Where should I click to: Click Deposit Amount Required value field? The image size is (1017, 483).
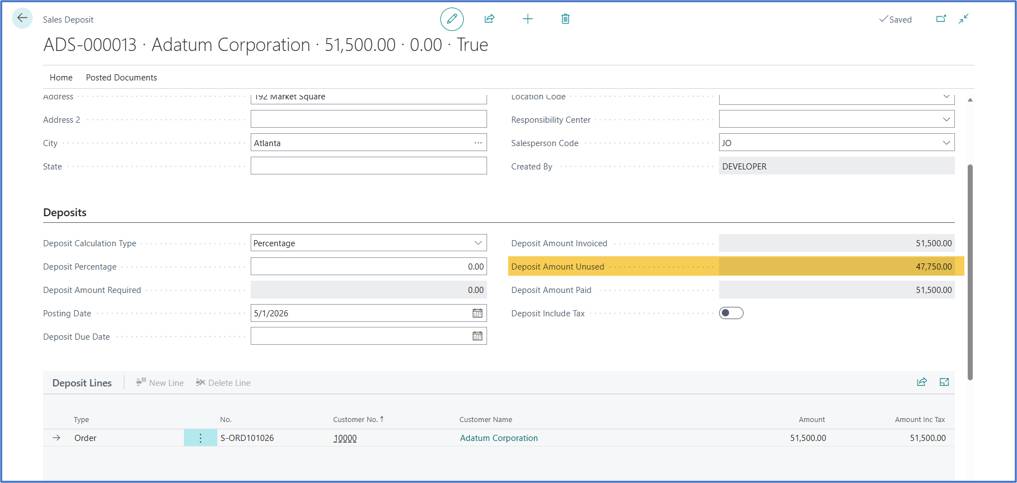[x=368, y=290]
